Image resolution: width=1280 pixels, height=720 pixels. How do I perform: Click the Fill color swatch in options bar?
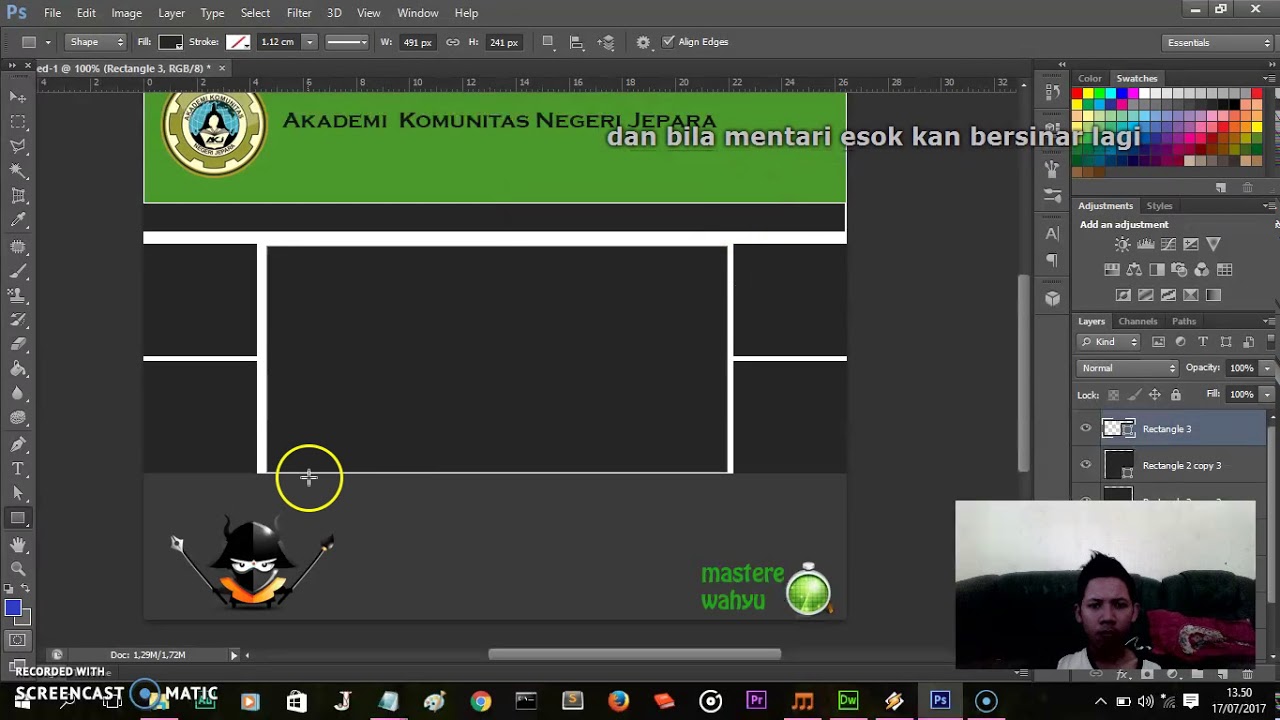click(x=170, y=42)
